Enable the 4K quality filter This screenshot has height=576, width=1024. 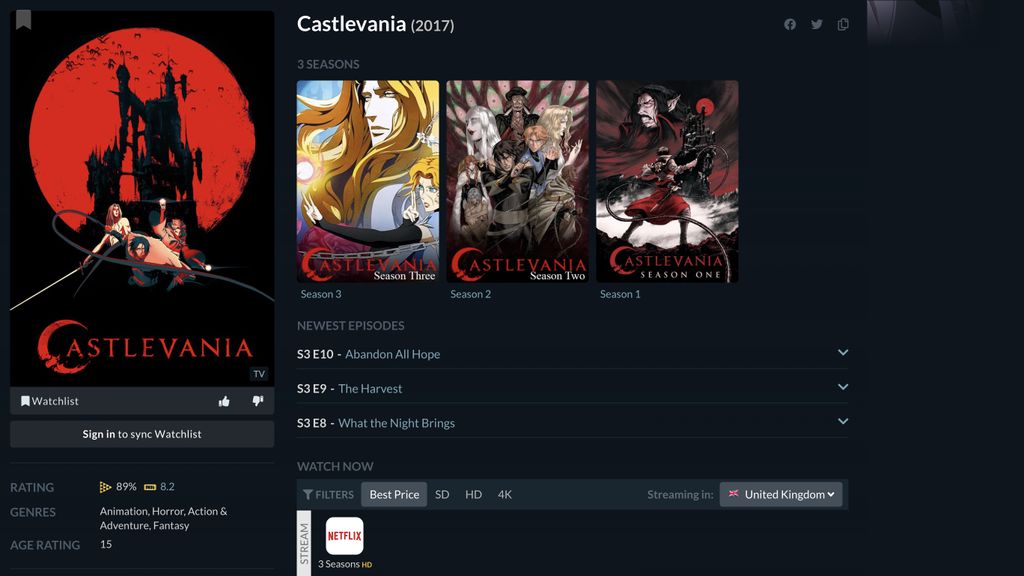click(505, 494)
